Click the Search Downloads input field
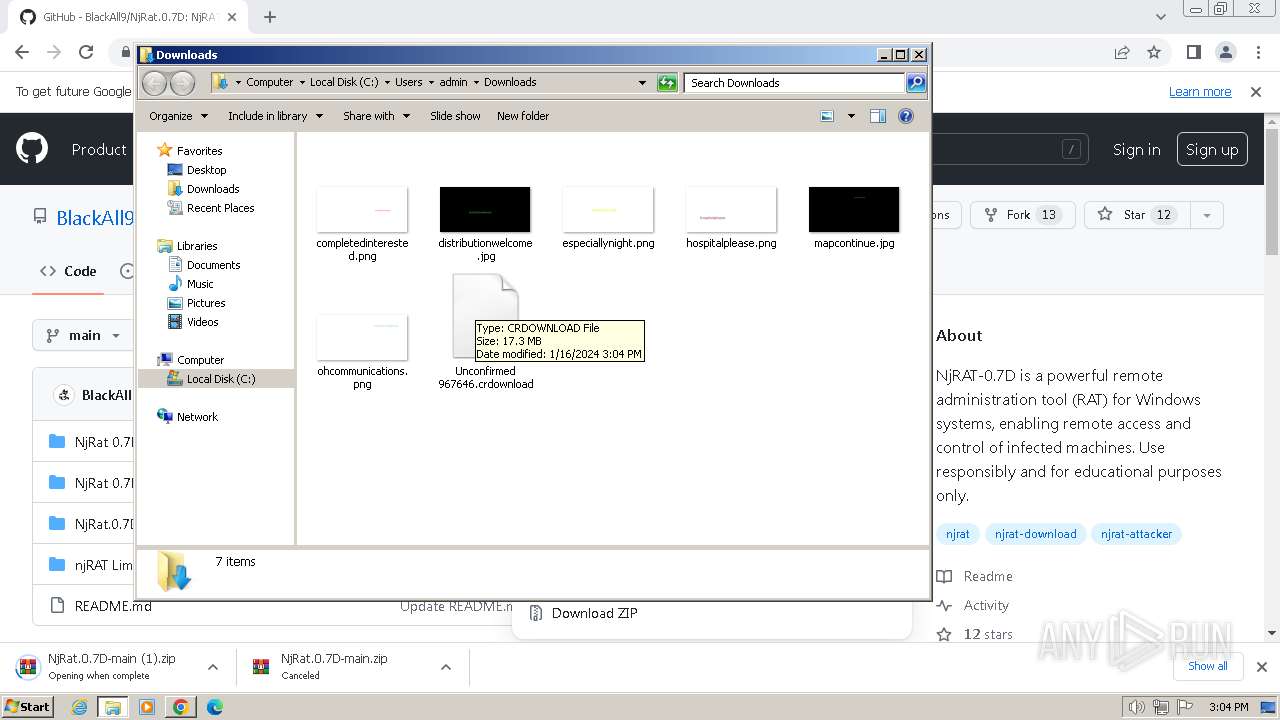1280x720 pixels. [795, 83]
